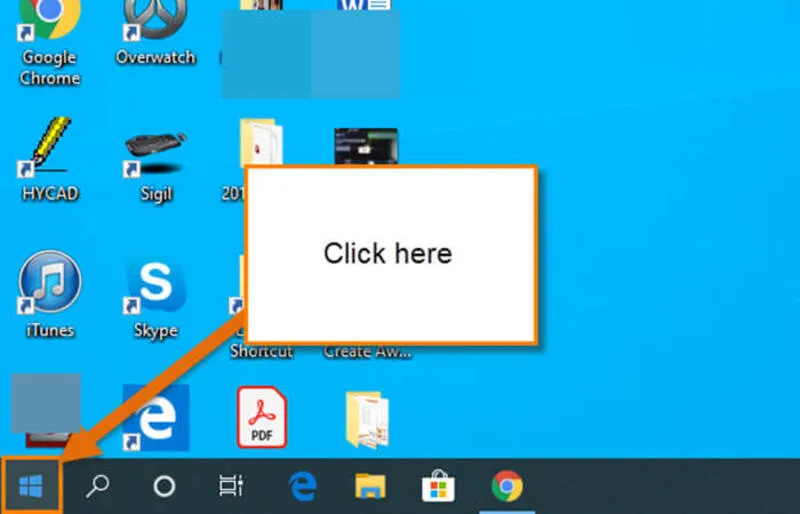This screenshot has height=514, width=800.
Task: Select the dark screenshot thumbnail on desktop
Action: 366,146
